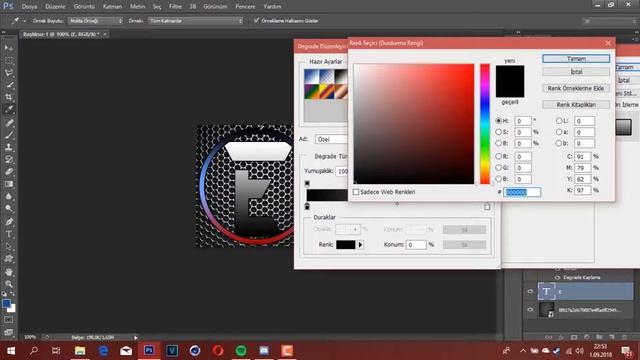Screen dimensions: 640x360
Task: Click Tamam in the color picker
Action: tap(576, 59)
